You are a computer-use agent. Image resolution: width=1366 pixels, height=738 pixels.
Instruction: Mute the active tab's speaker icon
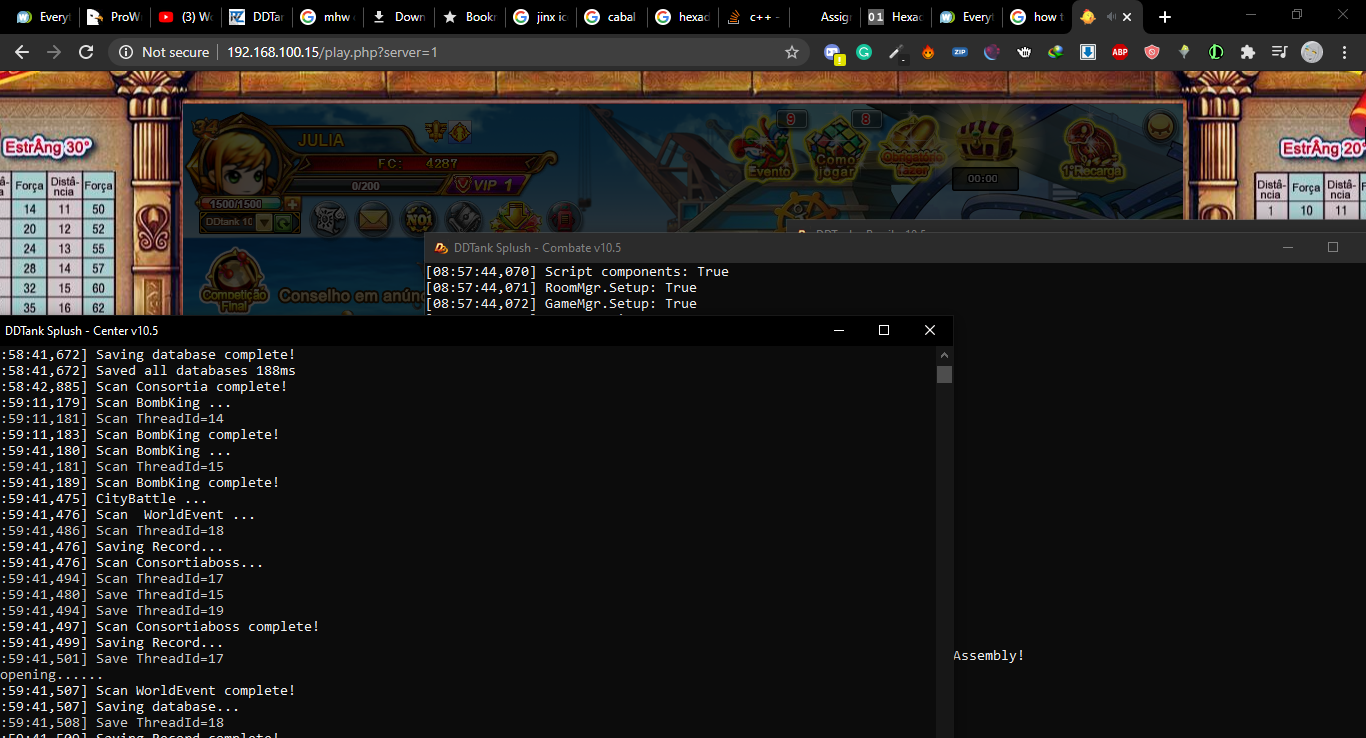[1110, 17]
